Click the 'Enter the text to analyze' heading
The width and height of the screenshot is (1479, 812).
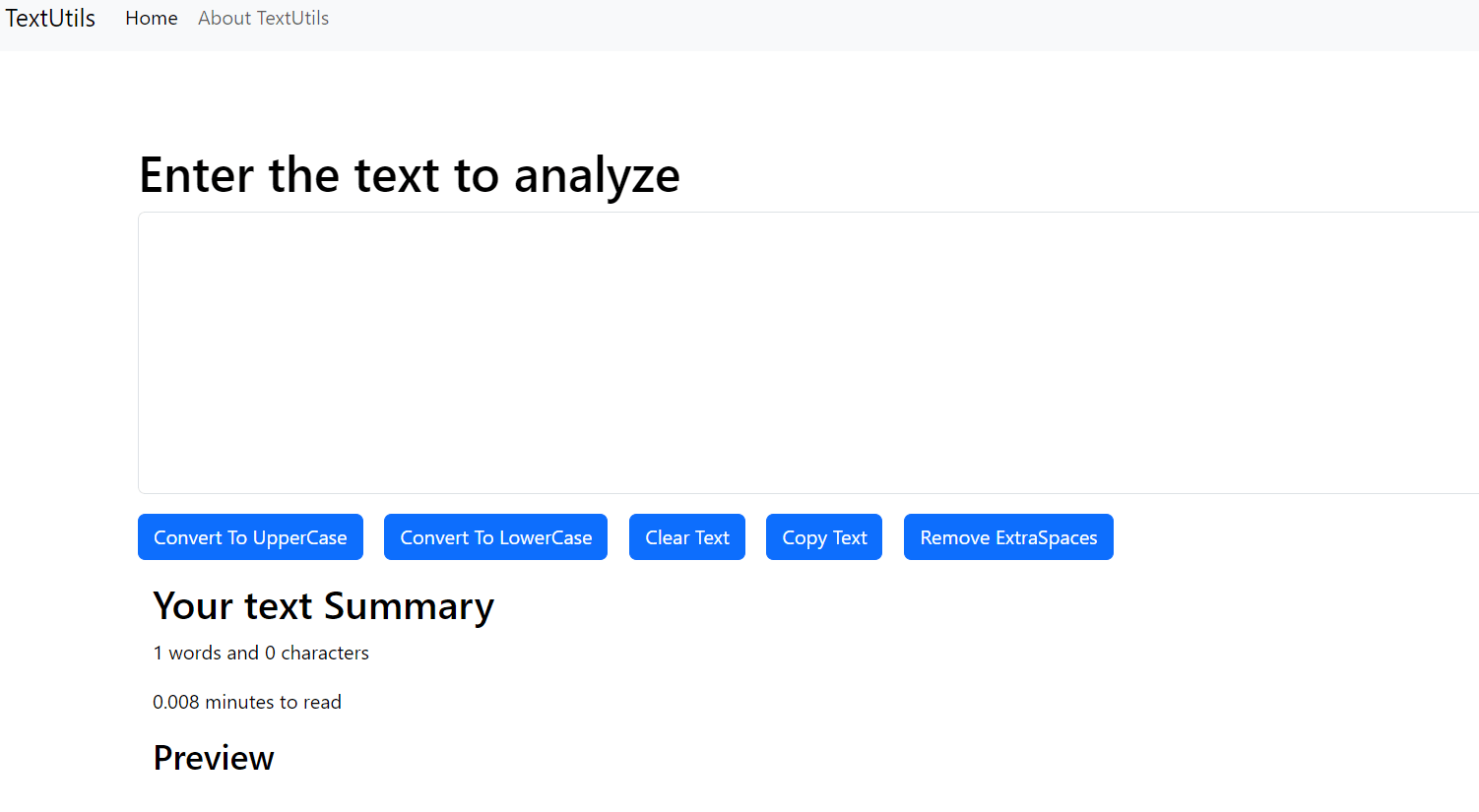coord(410,176)
